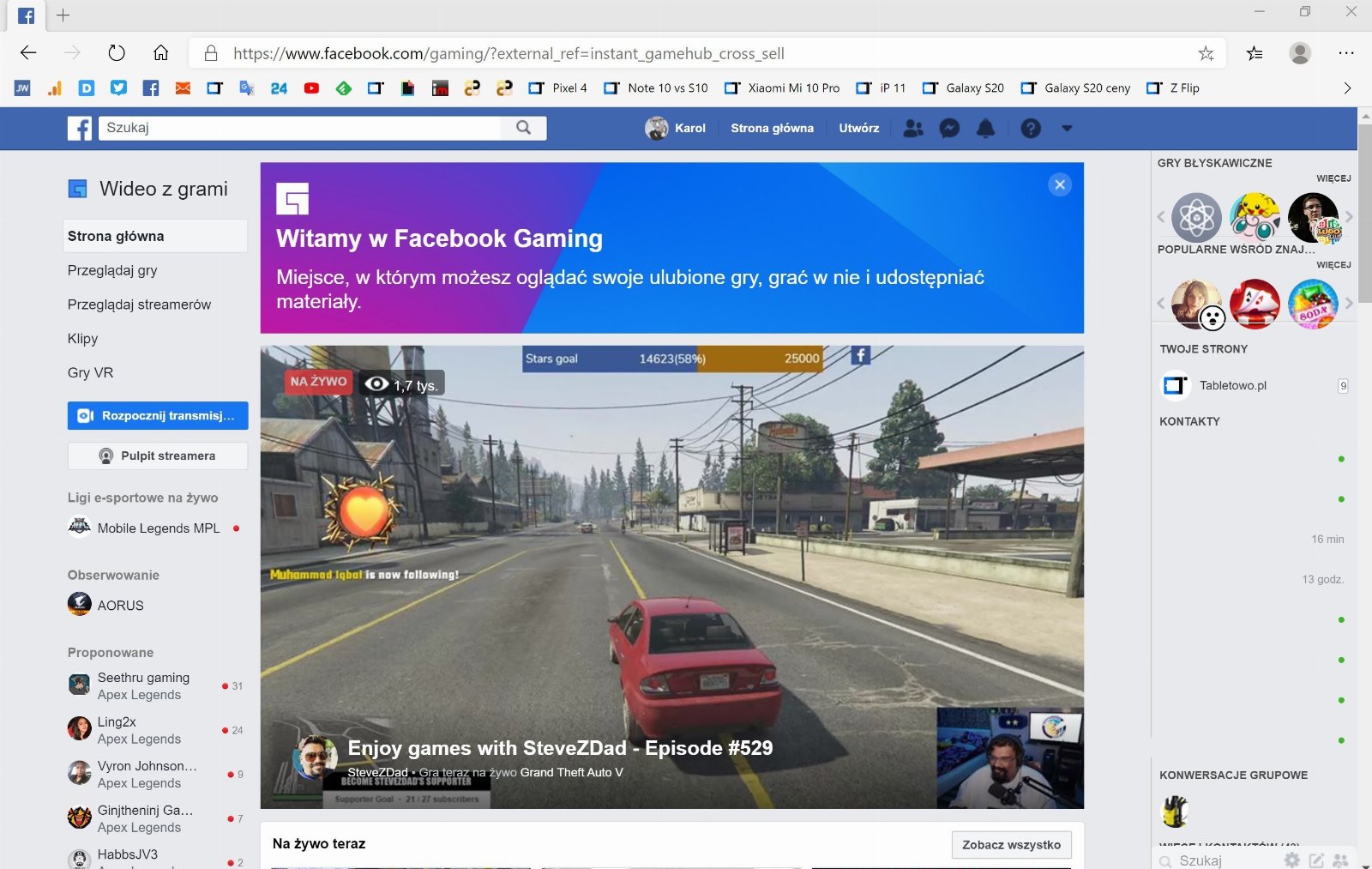The height and width of the screenshot is (869, 1372).
Task: Open Vyron Johnson streamer
Action: 155,774
